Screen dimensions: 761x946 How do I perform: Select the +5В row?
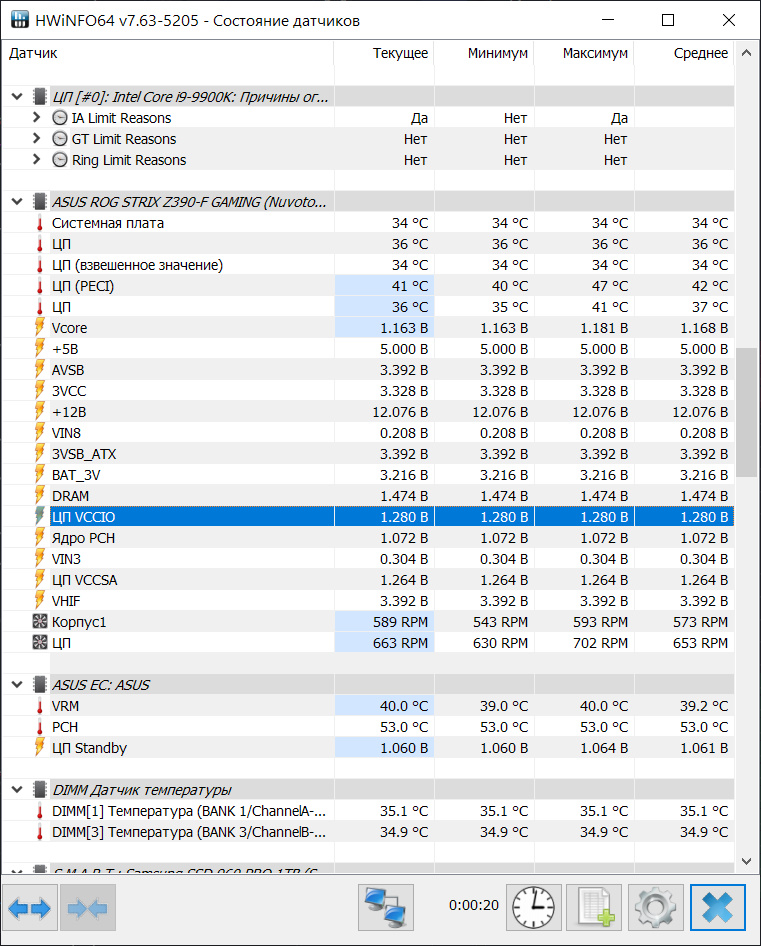click(368, 349)
